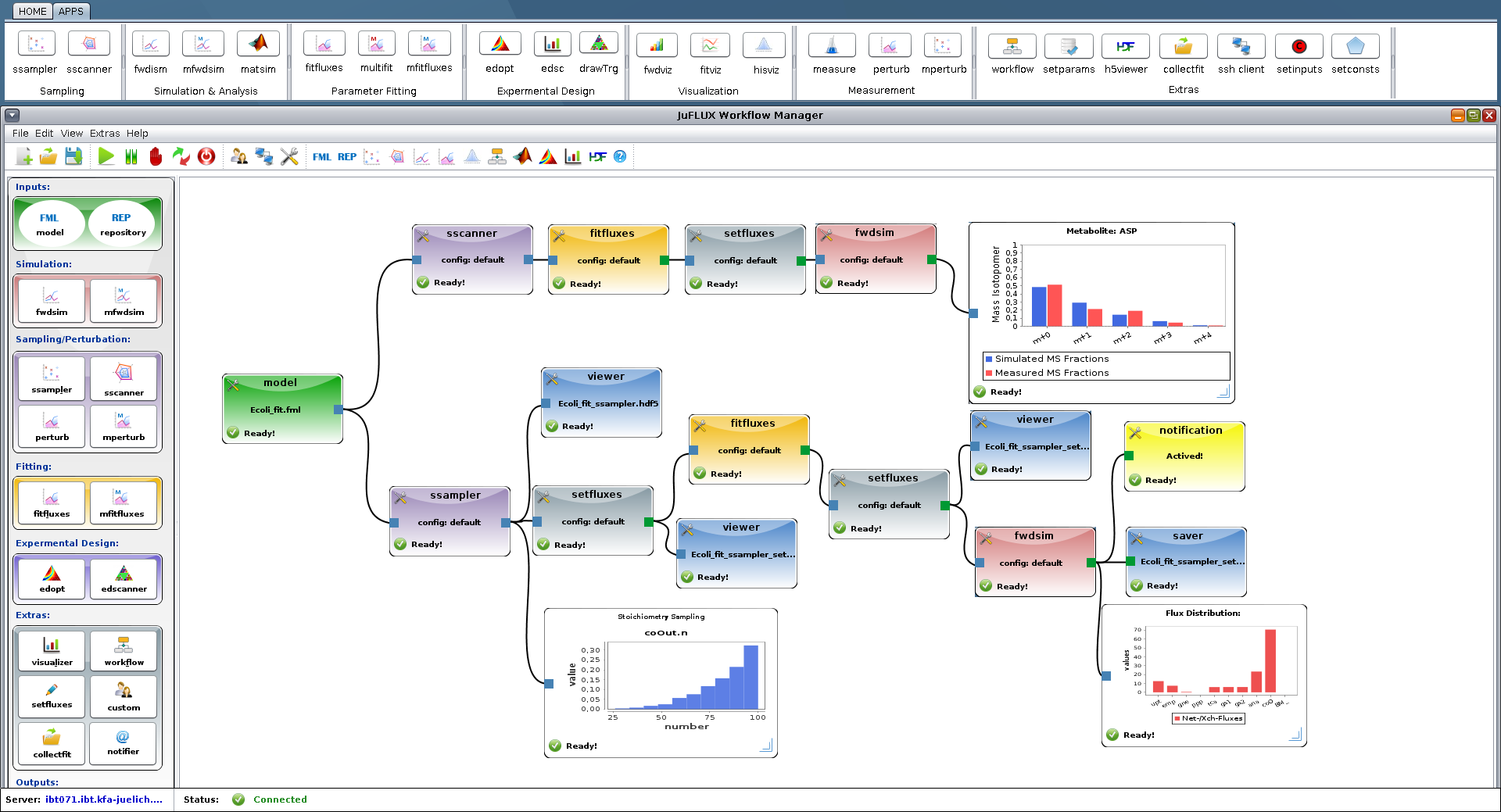Toggle the Net-/Xch-Fluxes legend entry
1501x812 pixels.
click(1209, 718)
